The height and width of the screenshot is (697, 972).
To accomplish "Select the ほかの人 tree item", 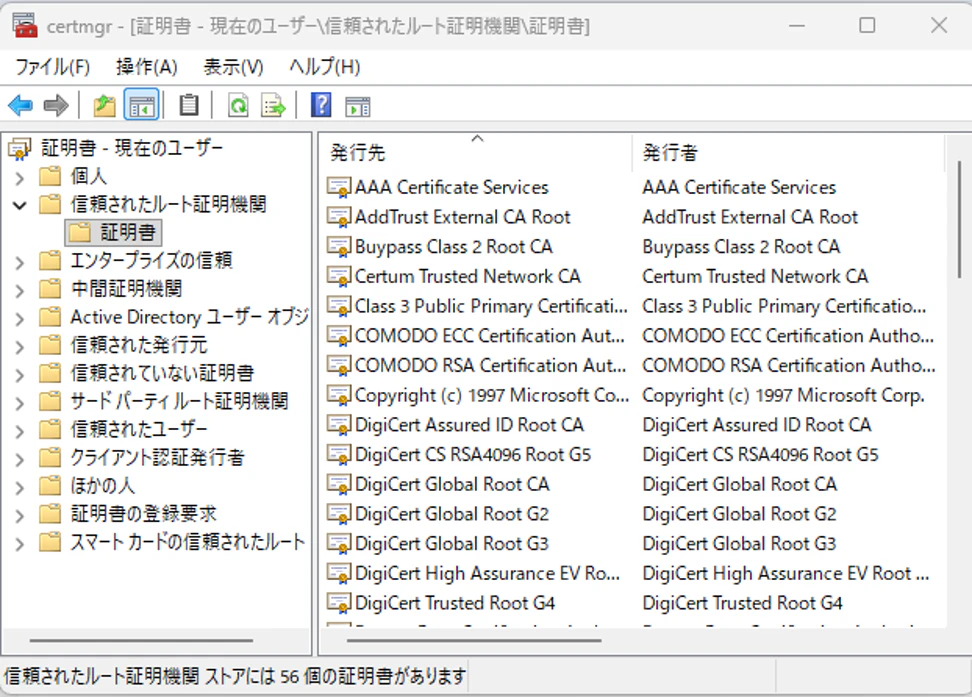I will point(102,486).
